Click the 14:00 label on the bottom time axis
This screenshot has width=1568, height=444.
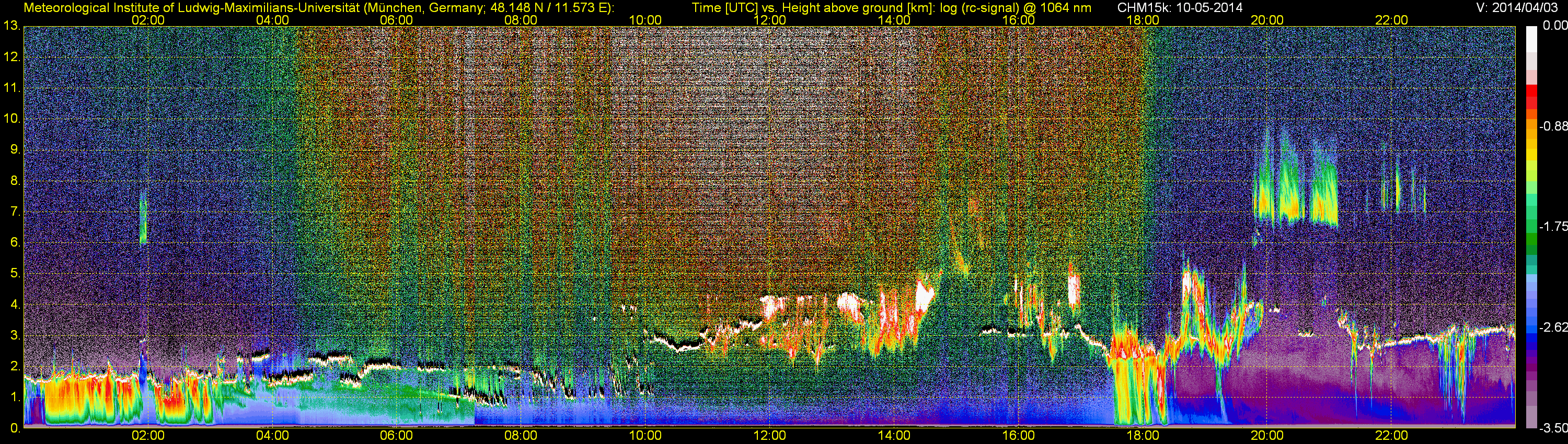894,436
